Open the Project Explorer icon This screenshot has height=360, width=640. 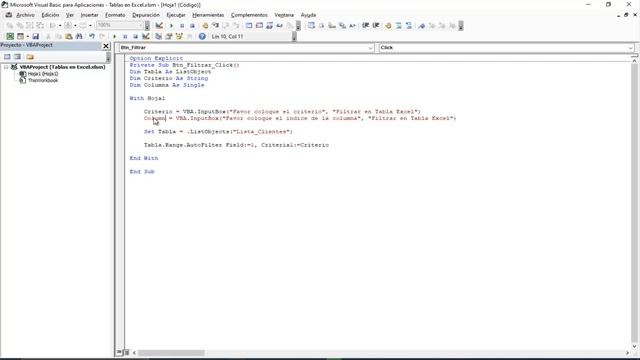point(158,36)
